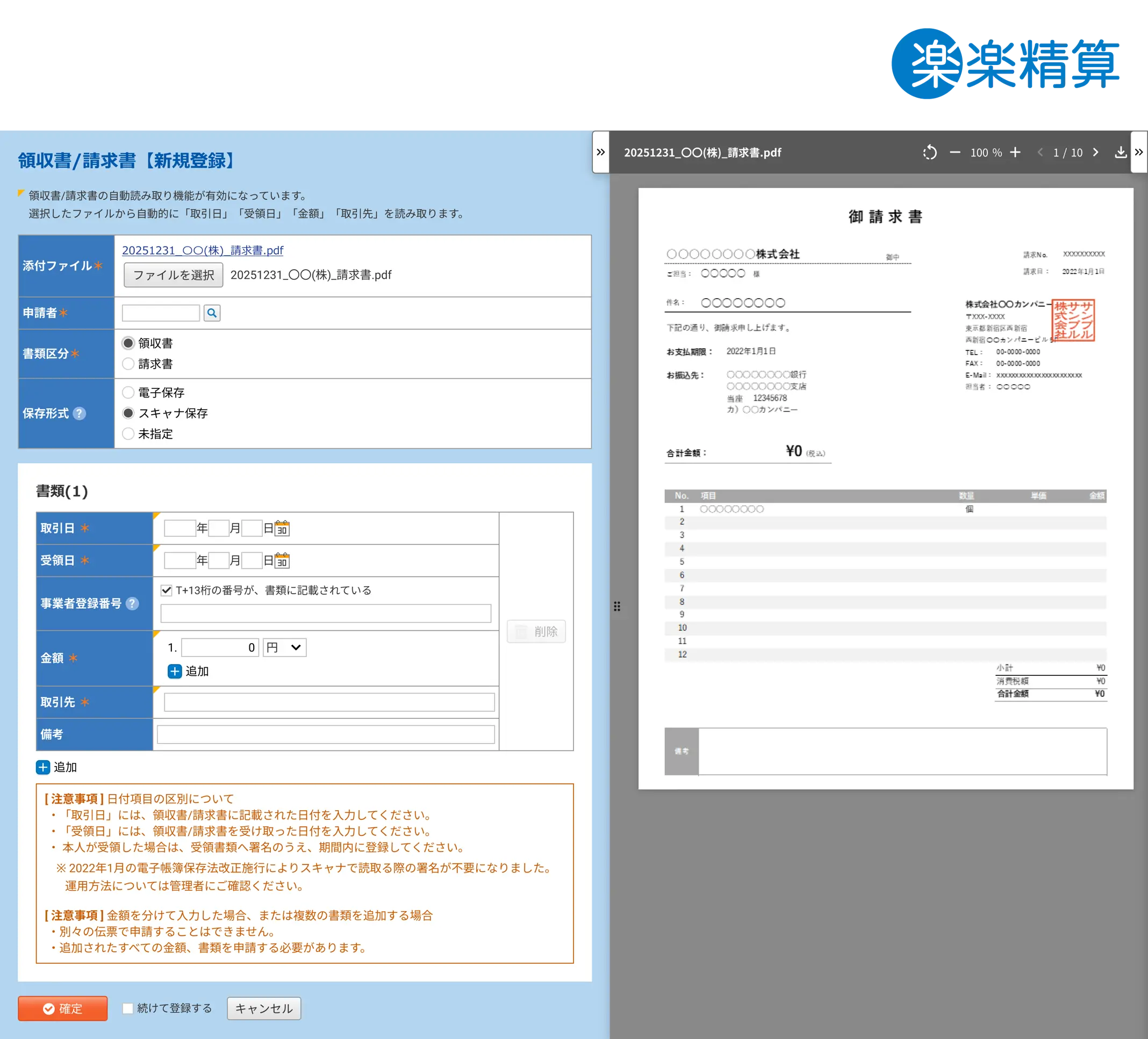Click the 確定 confirm button
The height and width of the screenshot is (1039, 1148).
pyautogui.click(x=63, y=1008)
